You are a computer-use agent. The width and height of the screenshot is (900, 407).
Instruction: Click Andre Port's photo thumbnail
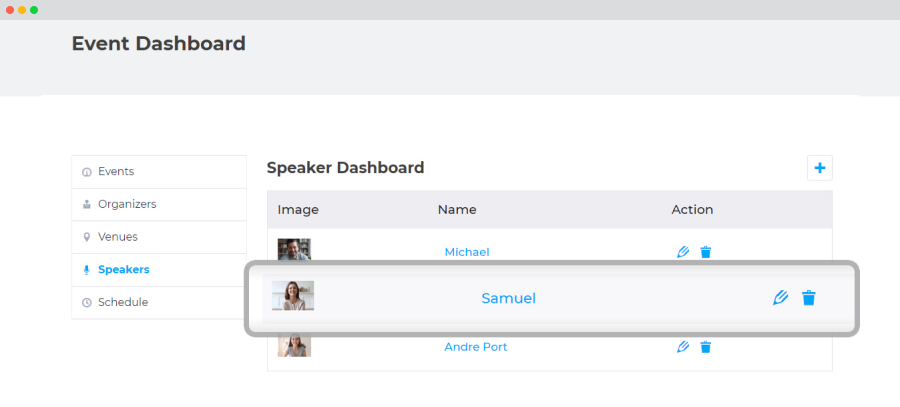pos(294,345)
